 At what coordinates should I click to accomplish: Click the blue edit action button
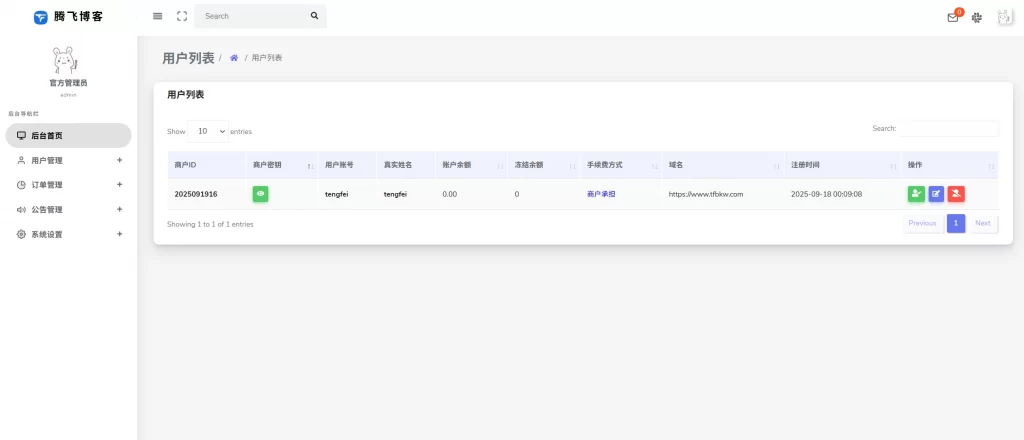(x=936, y=194)
